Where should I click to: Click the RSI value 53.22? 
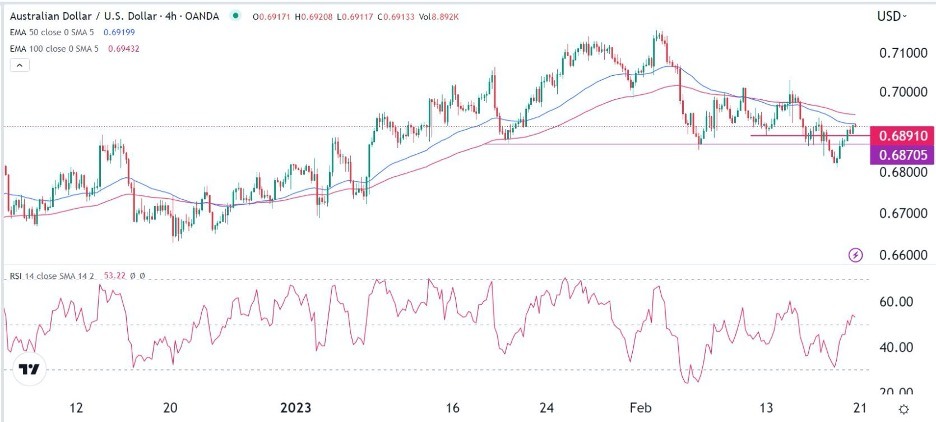pyautogui.click(x=114, y=276)
